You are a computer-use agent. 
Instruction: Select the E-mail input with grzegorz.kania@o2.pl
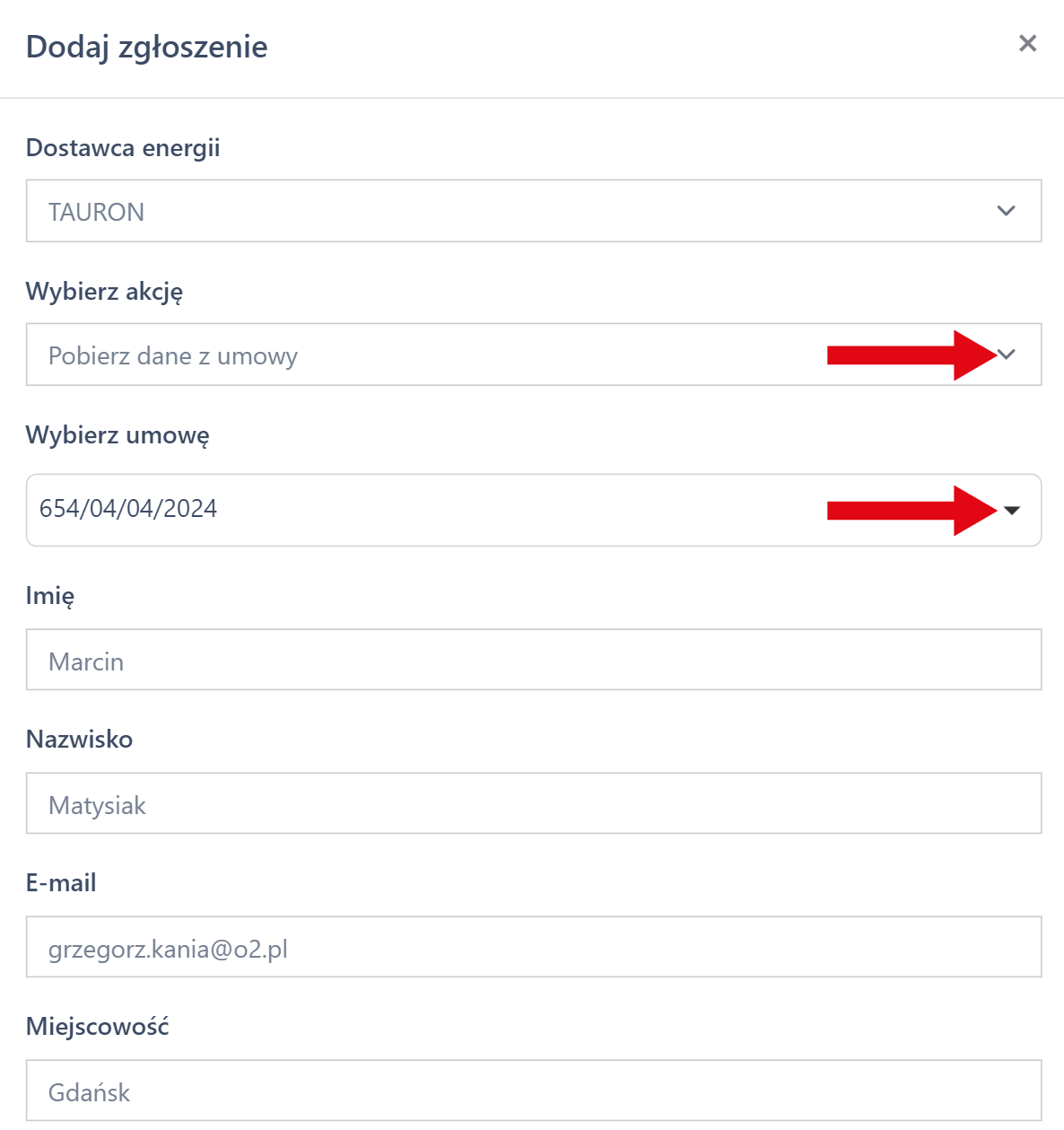533,947
